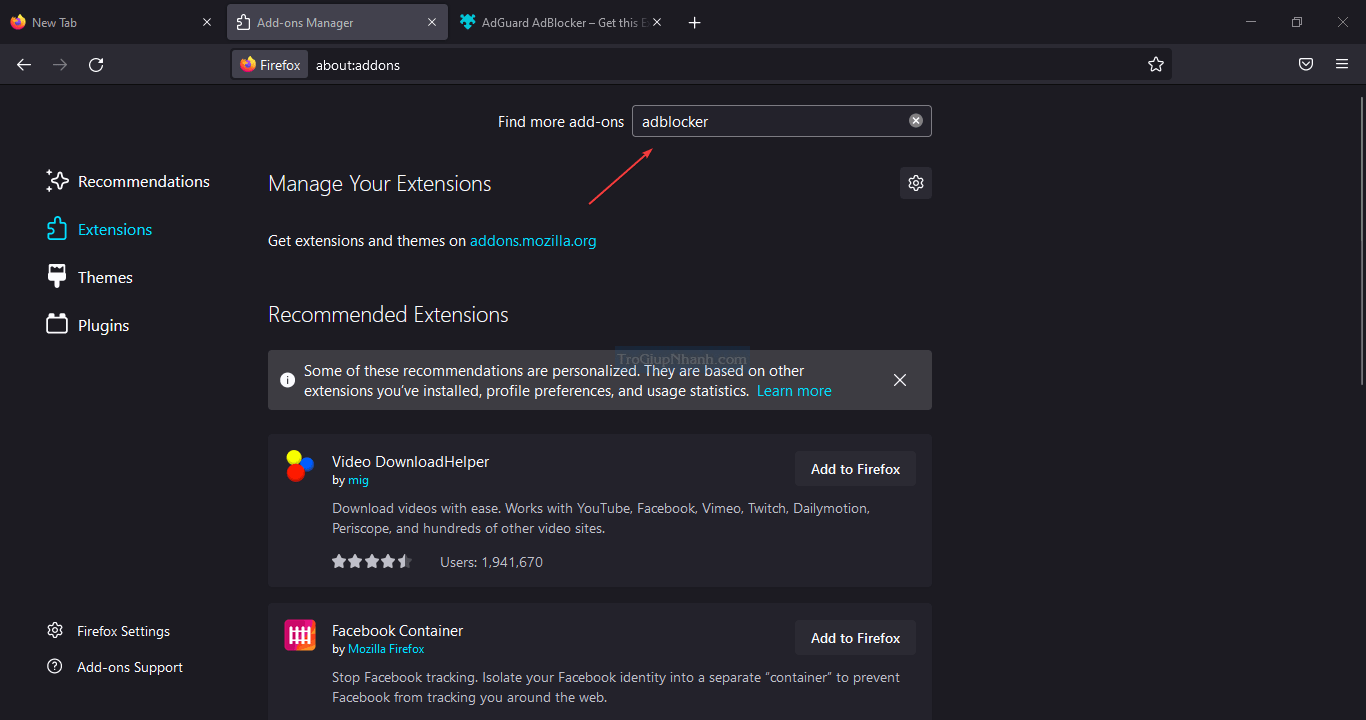Open Add-ons Support link
The width and height of the screenshot is (1366, 720).
(115, 667)
